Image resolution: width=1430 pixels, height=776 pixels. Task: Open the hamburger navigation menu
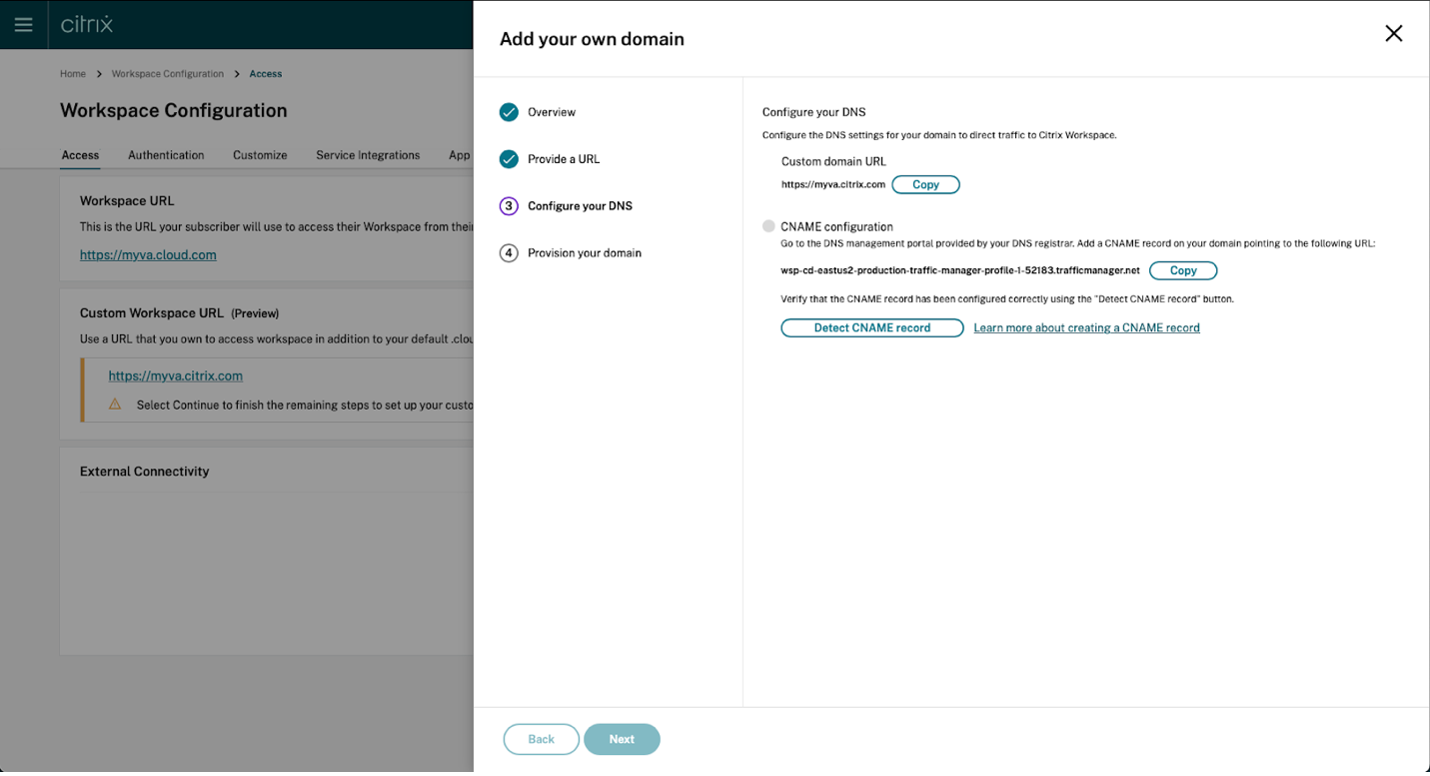coord(23,25)
